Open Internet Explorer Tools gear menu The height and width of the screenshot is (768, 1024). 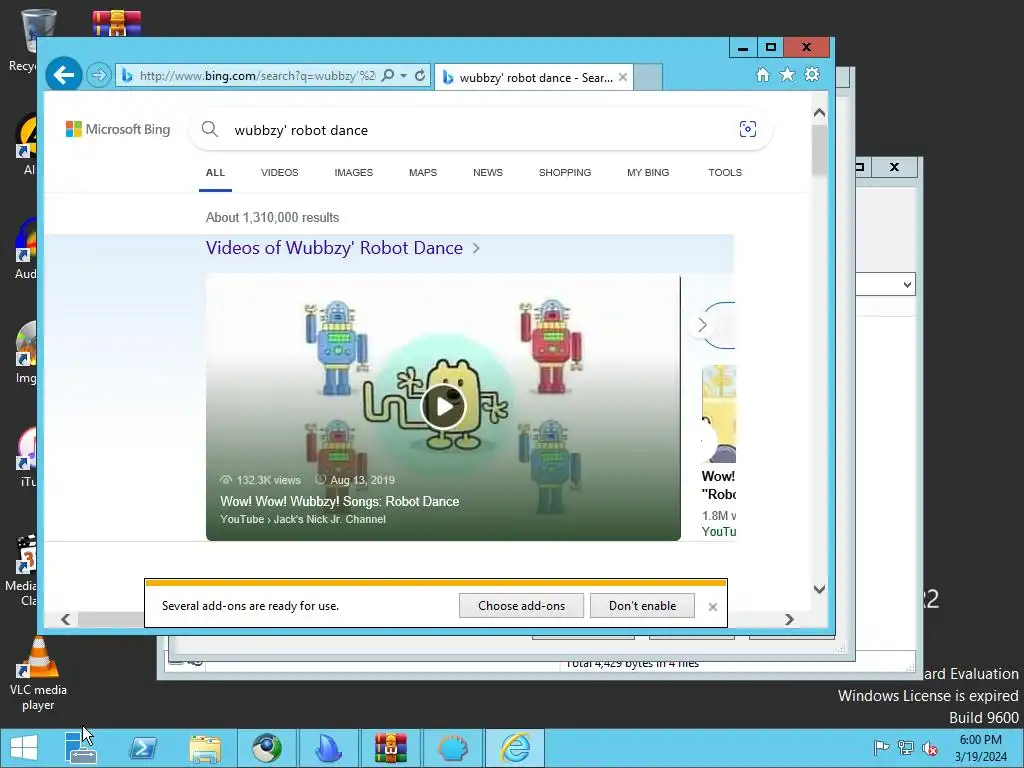click(812, 74)
